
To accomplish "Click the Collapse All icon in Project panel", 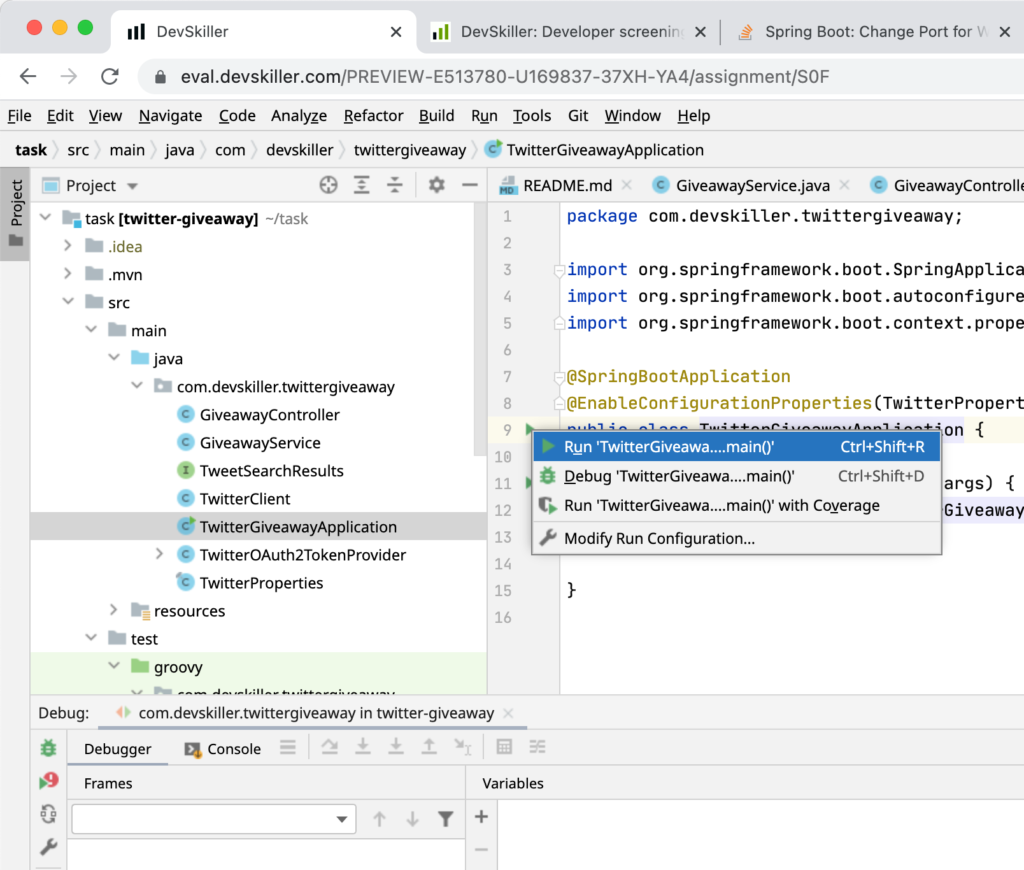I will [395, 185].
